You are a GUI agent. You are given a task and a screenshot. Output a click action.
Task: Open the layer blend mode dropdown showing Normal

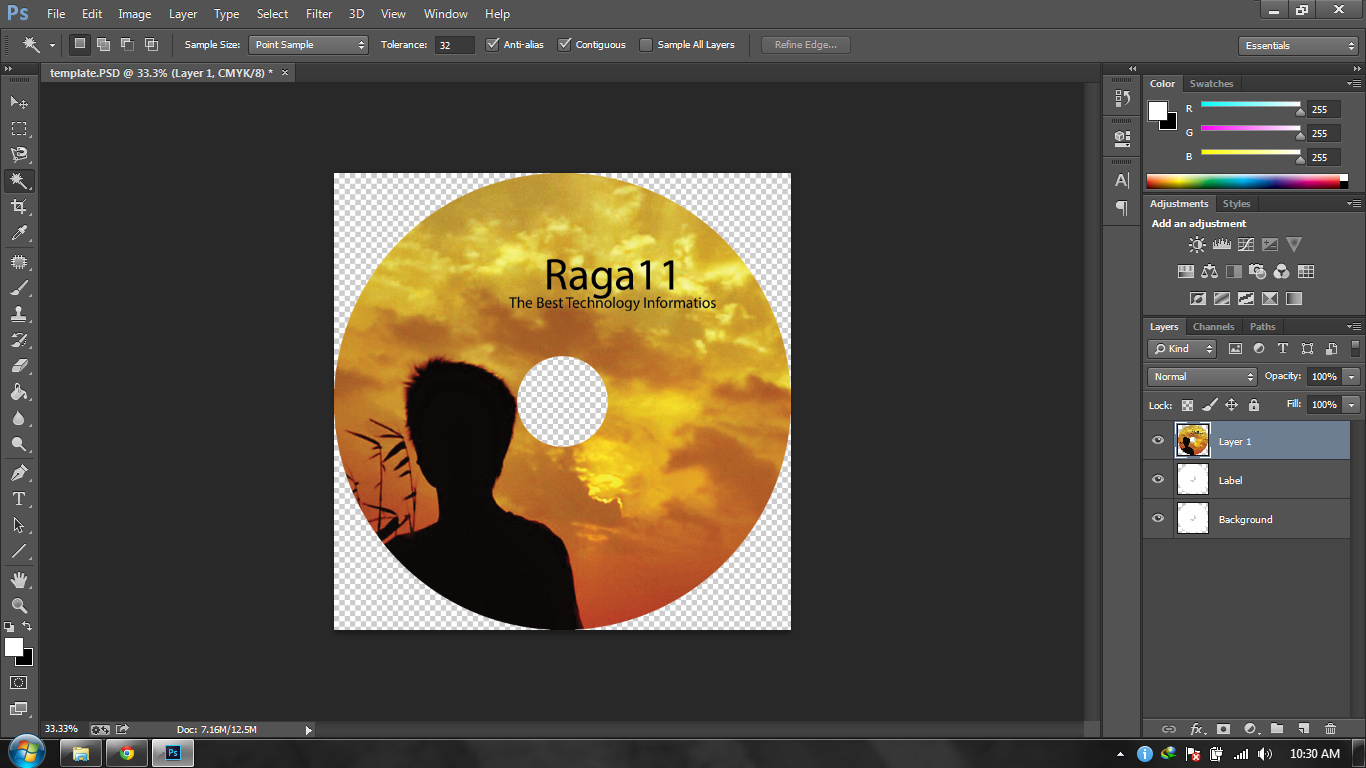pos(1200,376)
